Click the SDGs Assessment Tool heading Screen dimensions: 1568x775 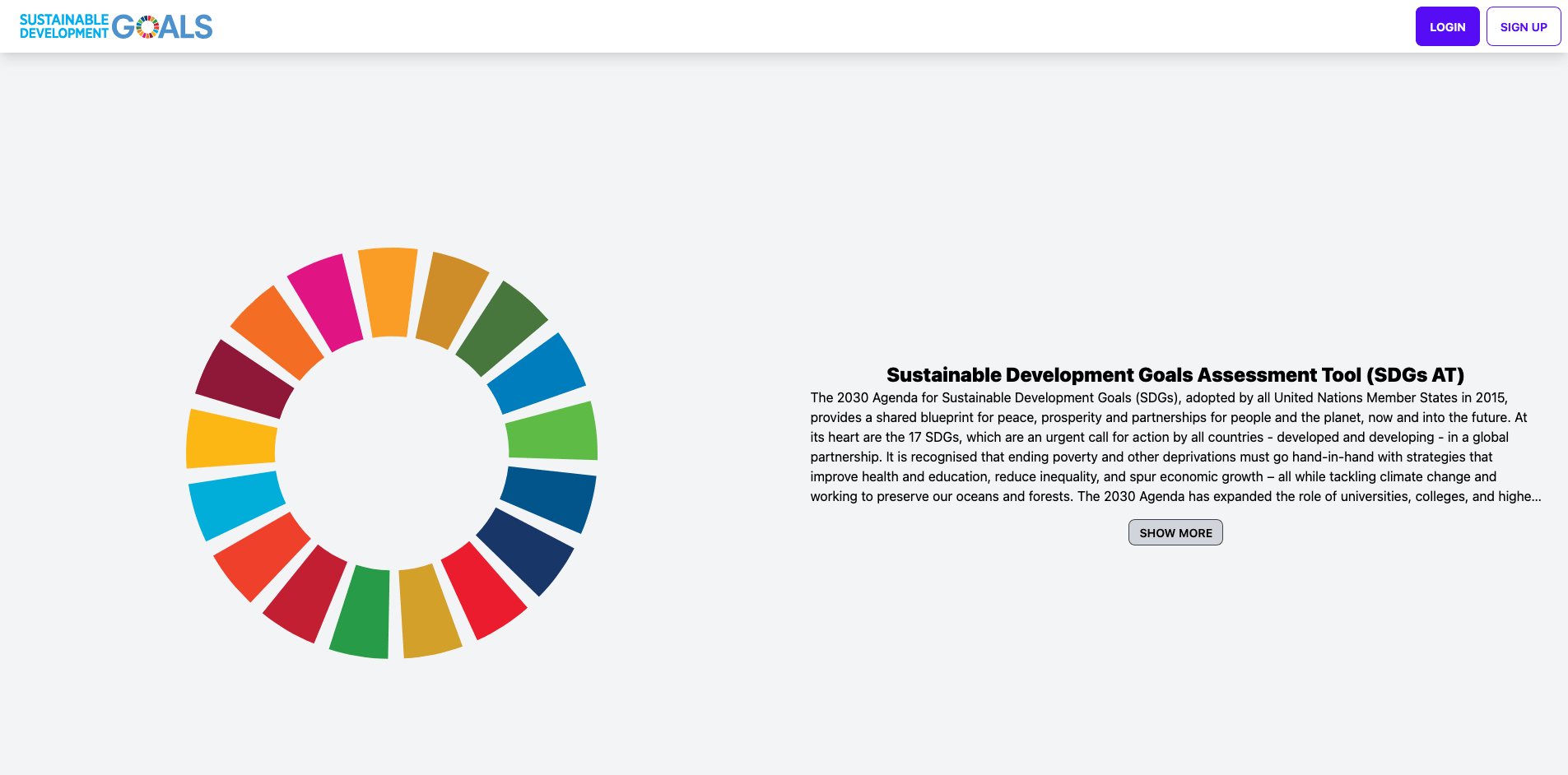[1175, 375]
